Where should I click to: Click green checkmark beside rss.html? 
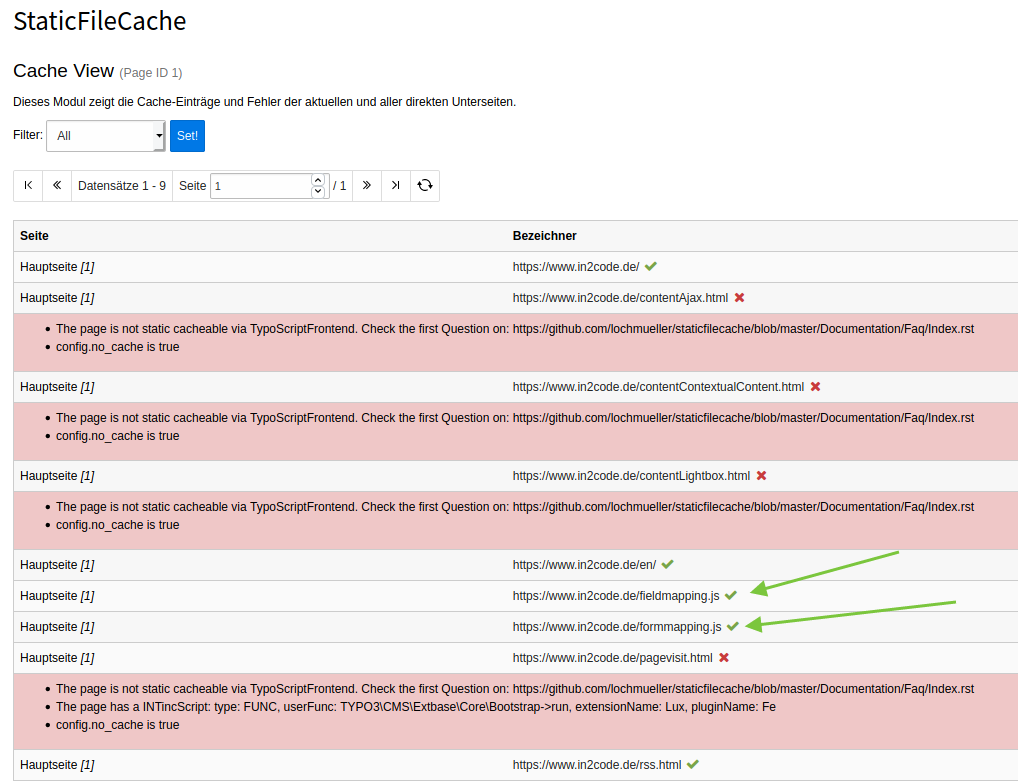tap(693, 764)
